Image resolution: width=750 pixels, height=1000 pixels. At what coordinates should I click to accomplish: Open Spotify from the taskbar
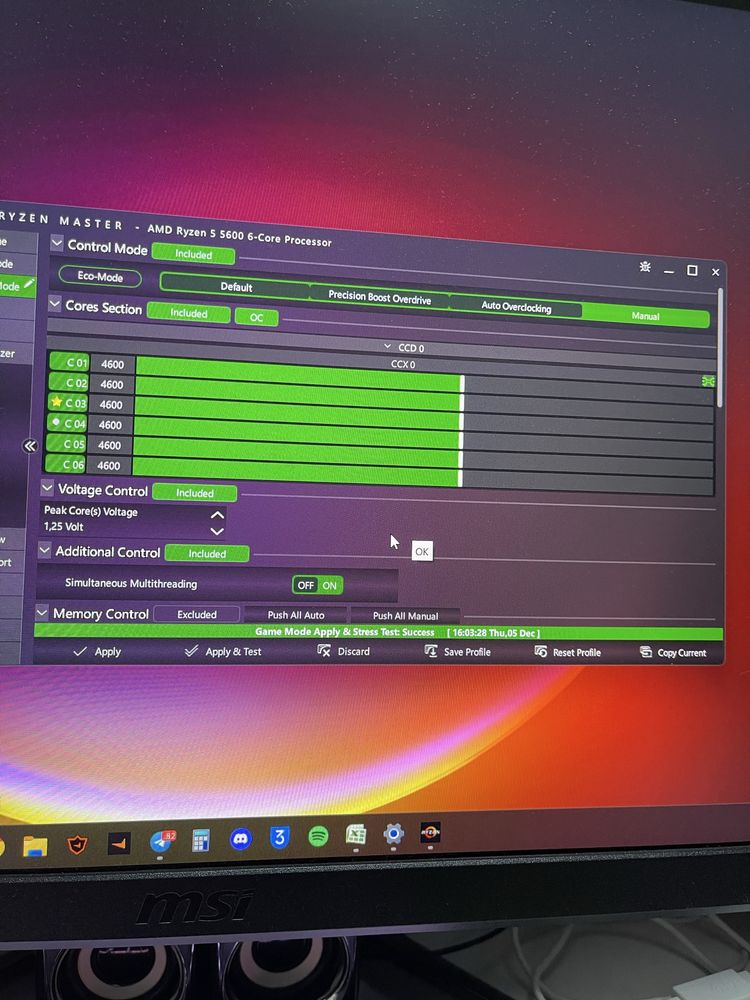click(x=318, y=836)
